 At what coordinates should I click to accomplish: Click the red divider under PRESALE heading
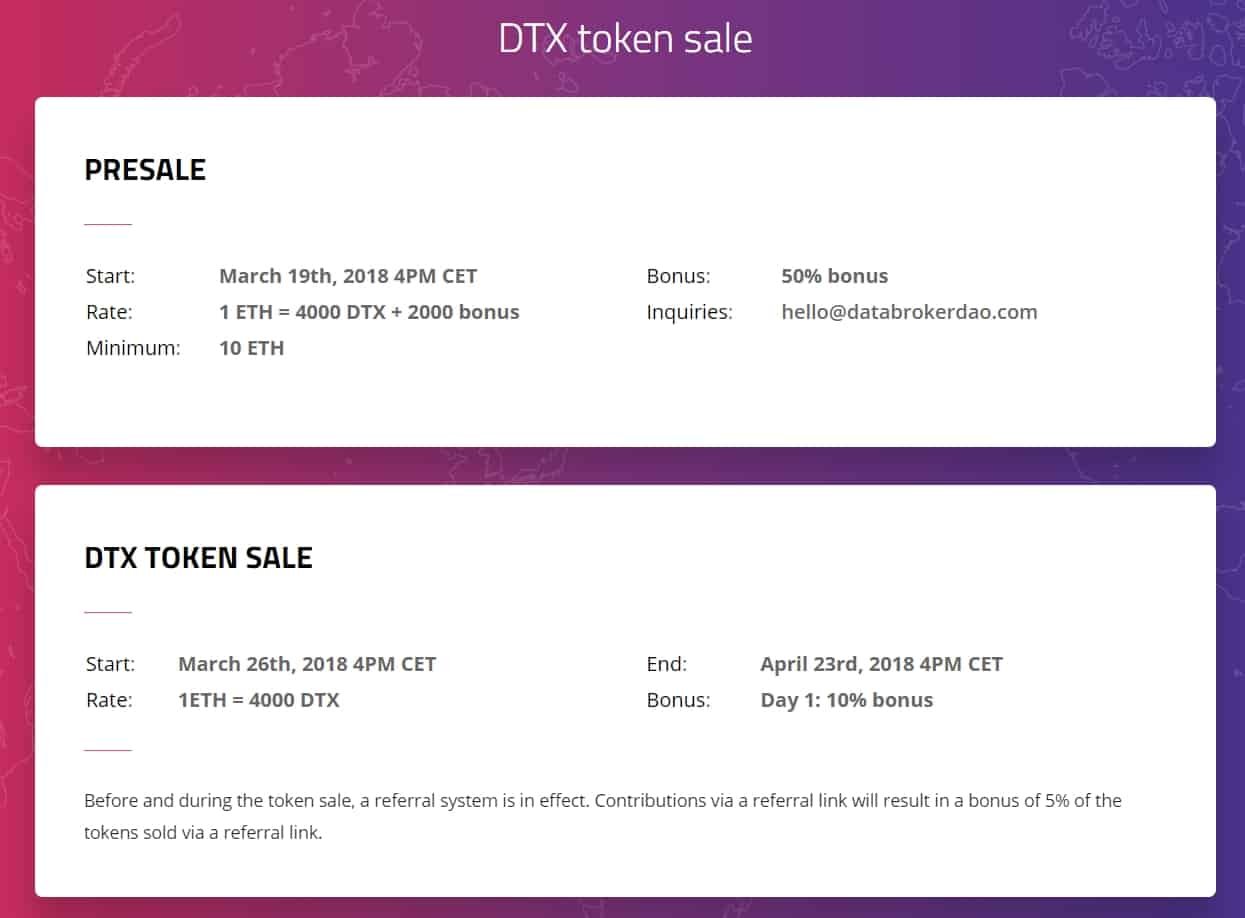coord(108,225)
